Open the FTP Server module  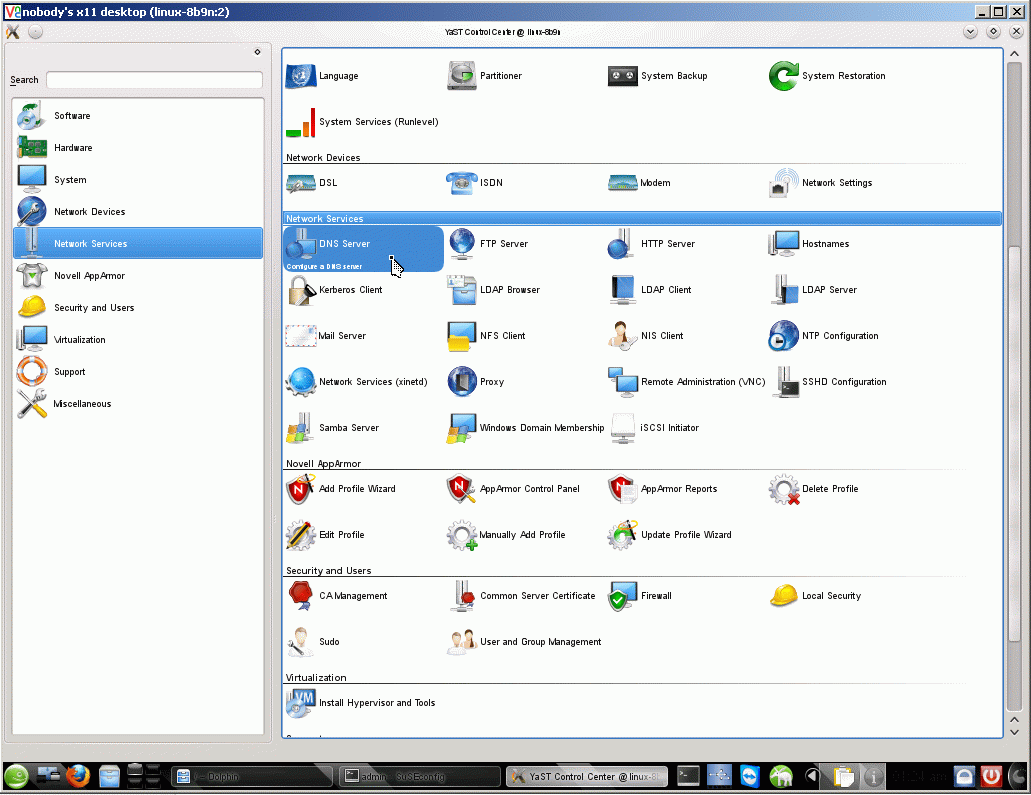(x=489, y=244)
